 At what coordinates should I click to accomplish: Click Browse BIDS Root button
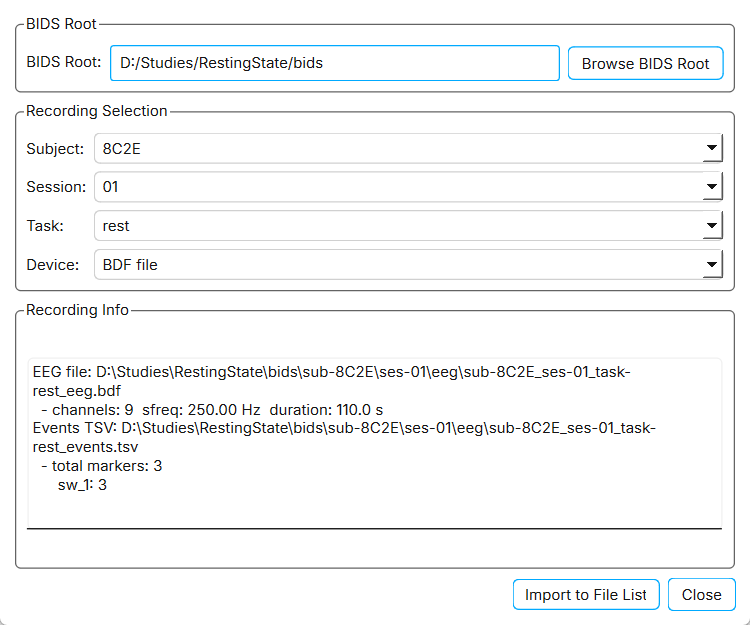pyautogui.click(x=645, y=63)
